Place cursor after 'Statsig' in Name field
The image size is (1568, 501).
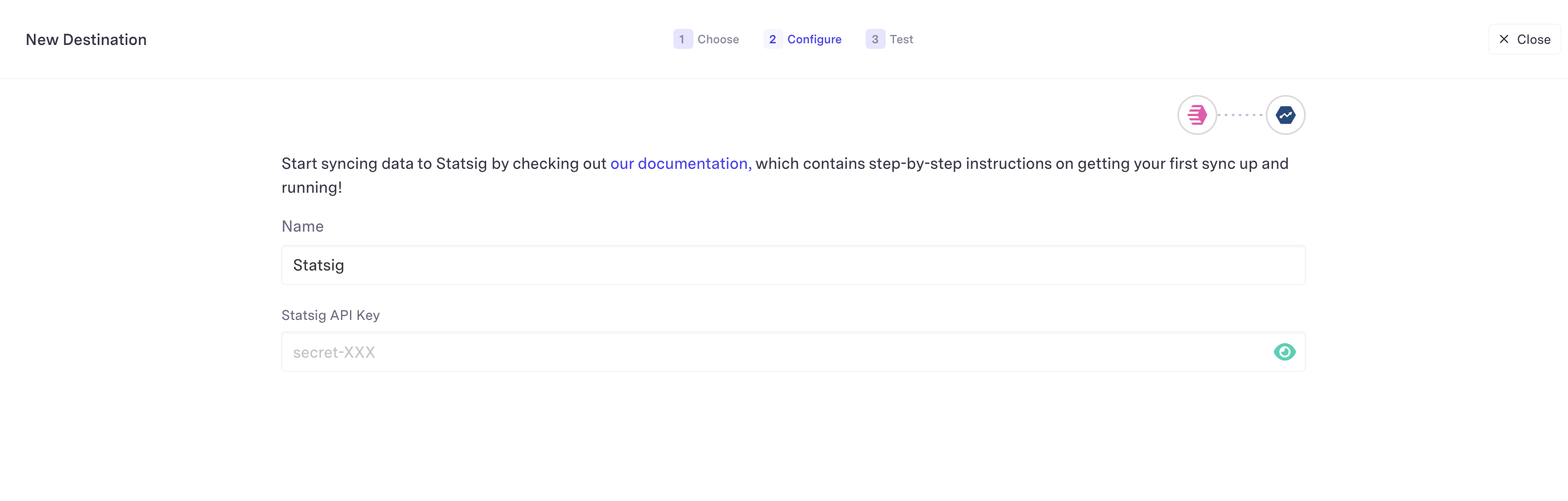pyautogui.click(x=346, y=265)
